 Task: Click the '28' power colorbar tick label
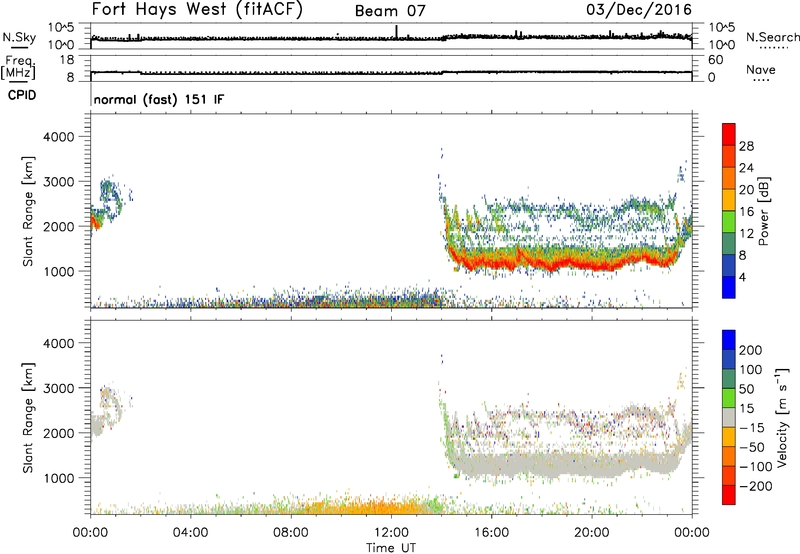[x=746, y=146]
